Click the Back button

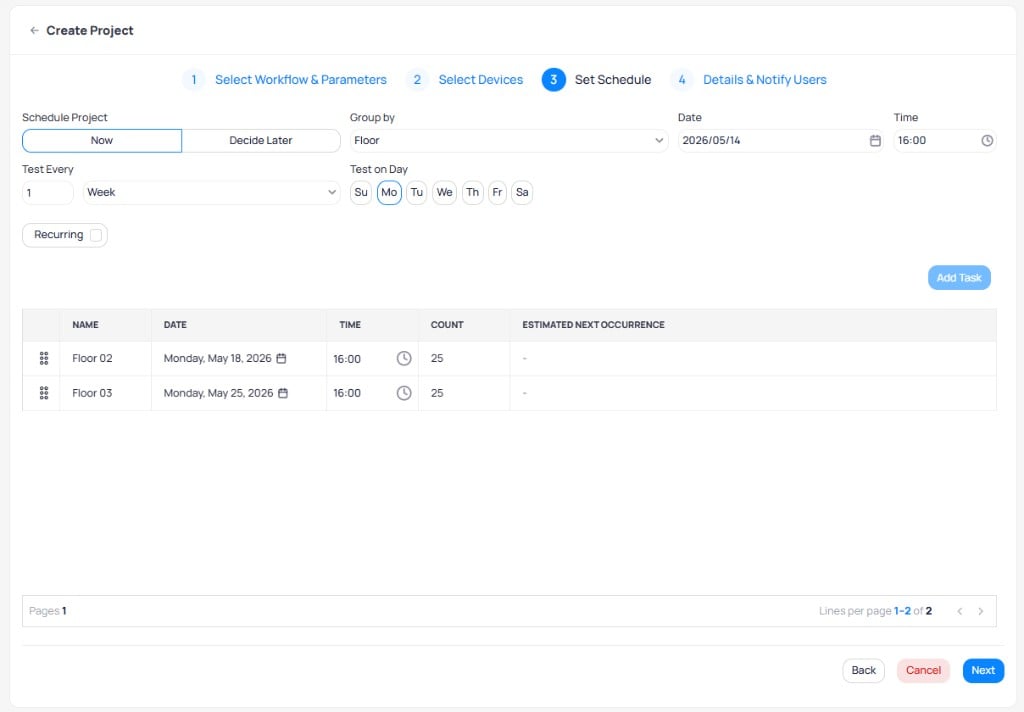(863, 671)
